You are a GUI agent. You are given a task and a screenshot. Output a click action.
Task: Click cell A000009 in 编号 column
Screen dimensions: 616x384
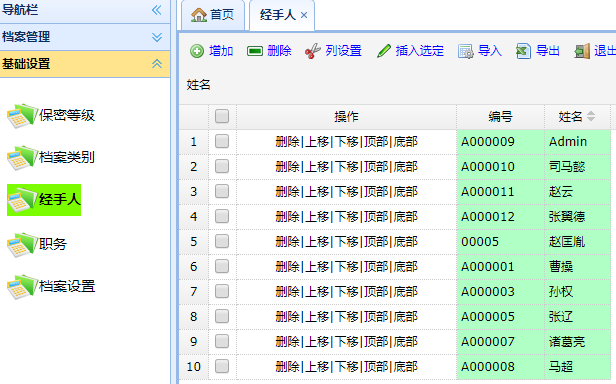(500, 141)
